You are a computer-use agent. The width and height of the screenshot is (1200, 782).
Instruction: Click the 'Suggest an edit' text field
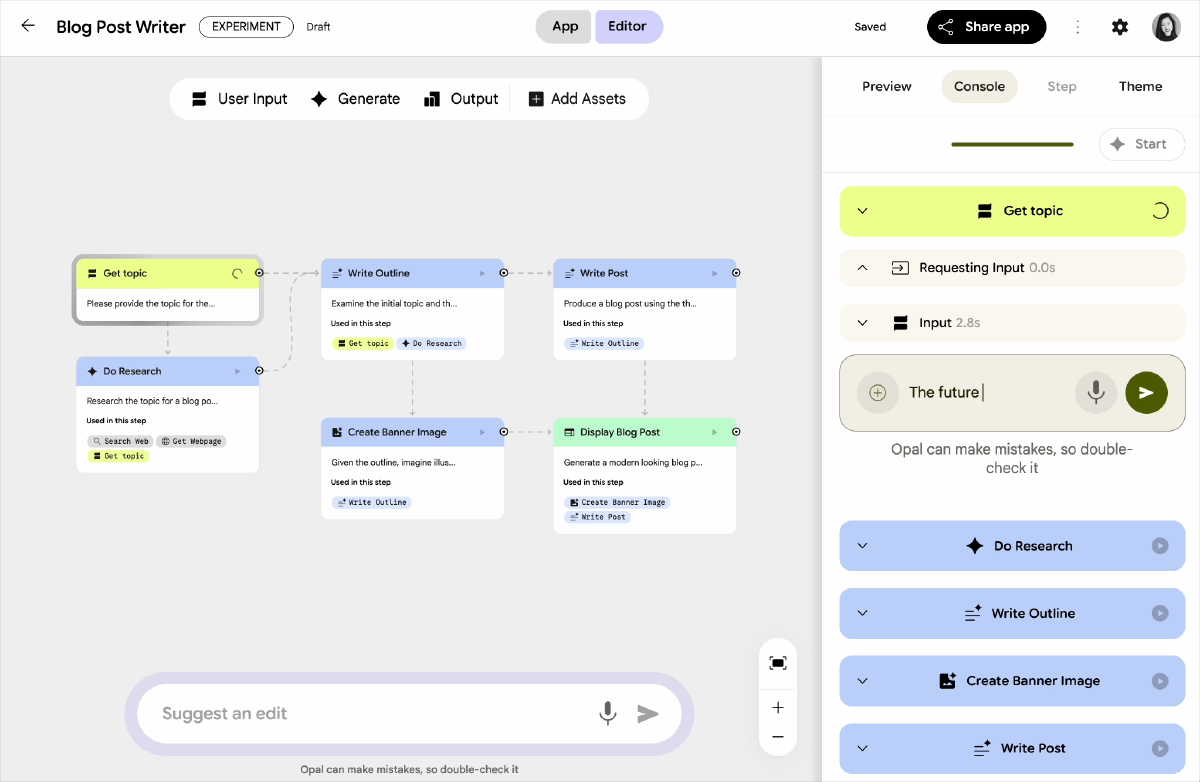(x=370, y=714)
